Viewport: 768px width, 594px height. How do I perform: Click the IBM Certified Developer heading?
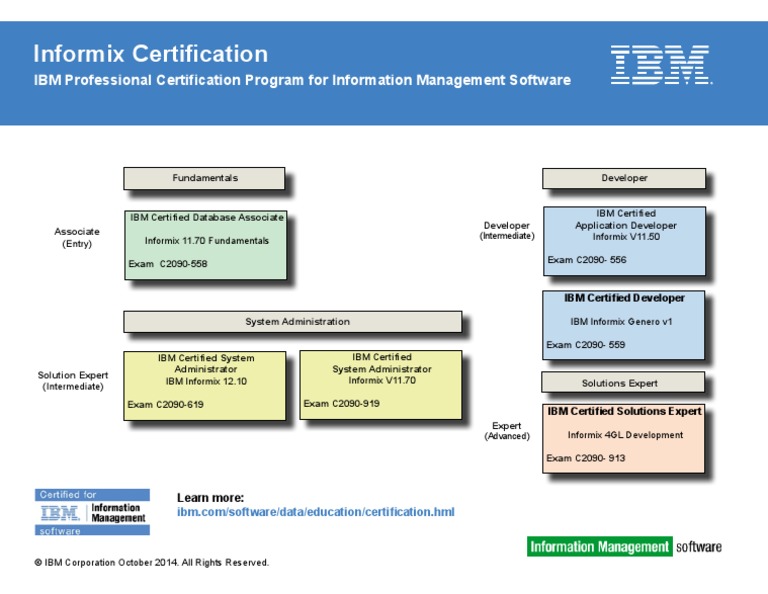tap(624, 298)
